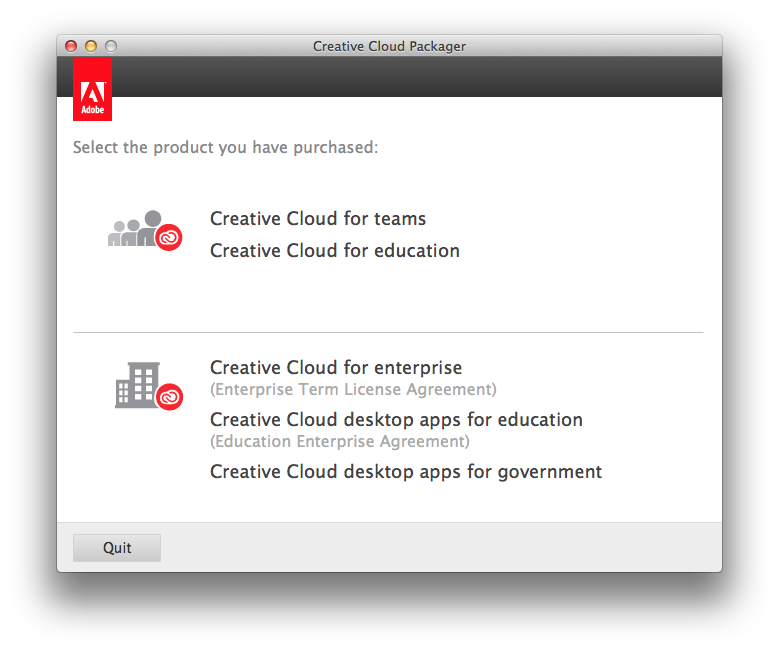The image size is (779, 651).
Task: Click the 'Select the product you have purchased' heading
Action: click(225, 148)
